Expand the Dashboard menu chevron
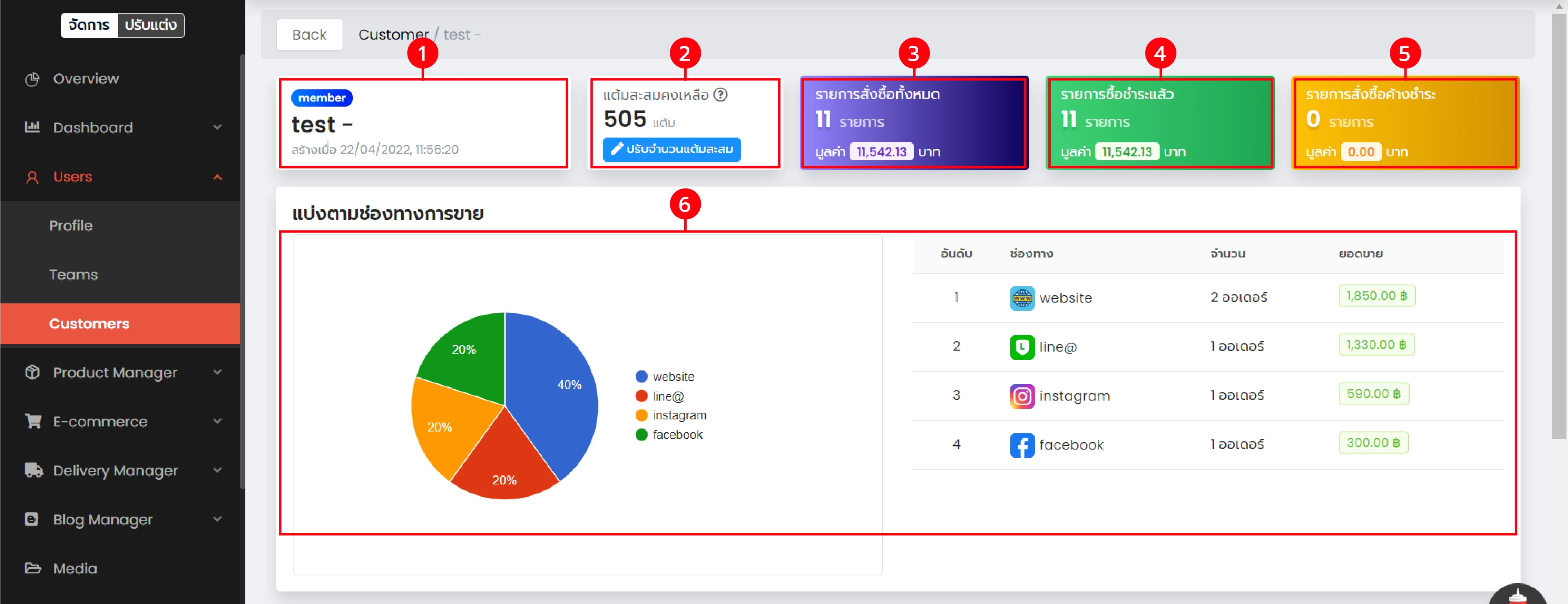The height and width of the screenshot is (604, 1568). (x=217, y=127)
